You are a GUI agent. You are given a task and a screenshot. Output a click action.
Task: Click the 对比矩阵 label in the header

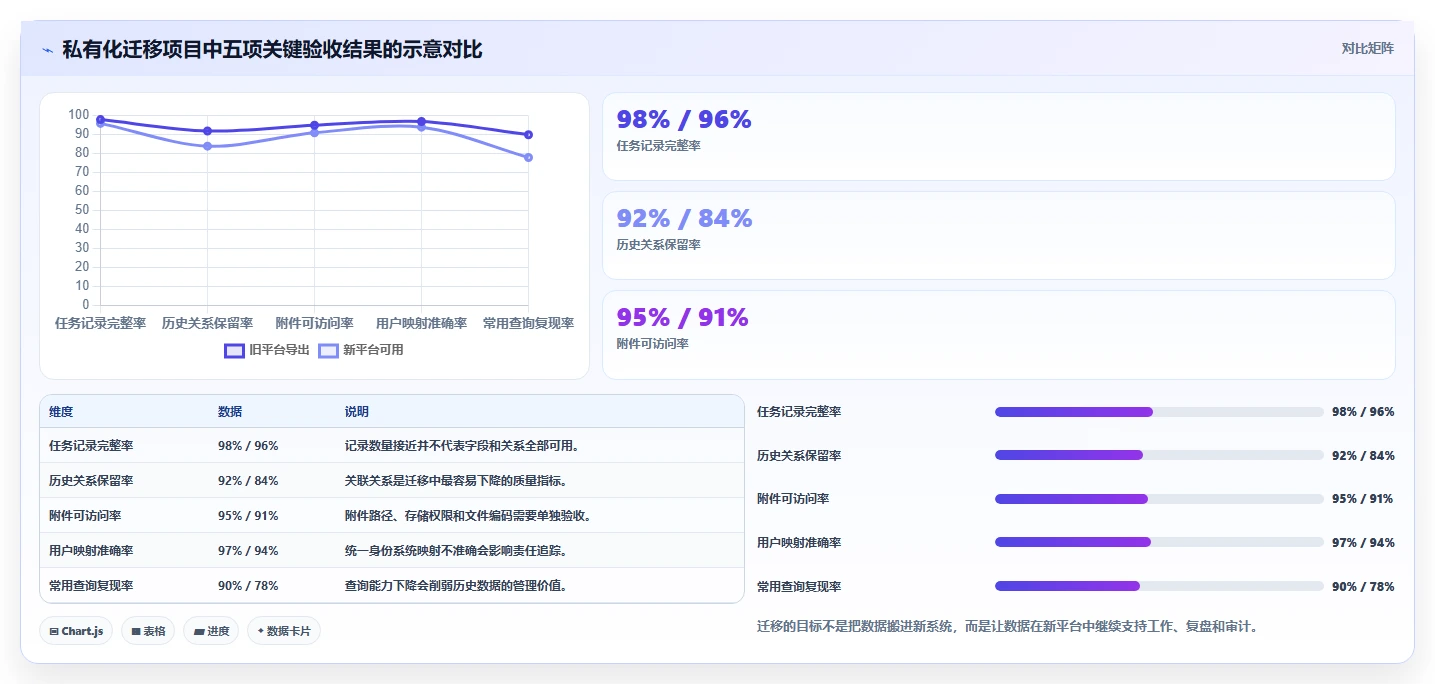click(x=1367, y=48)
